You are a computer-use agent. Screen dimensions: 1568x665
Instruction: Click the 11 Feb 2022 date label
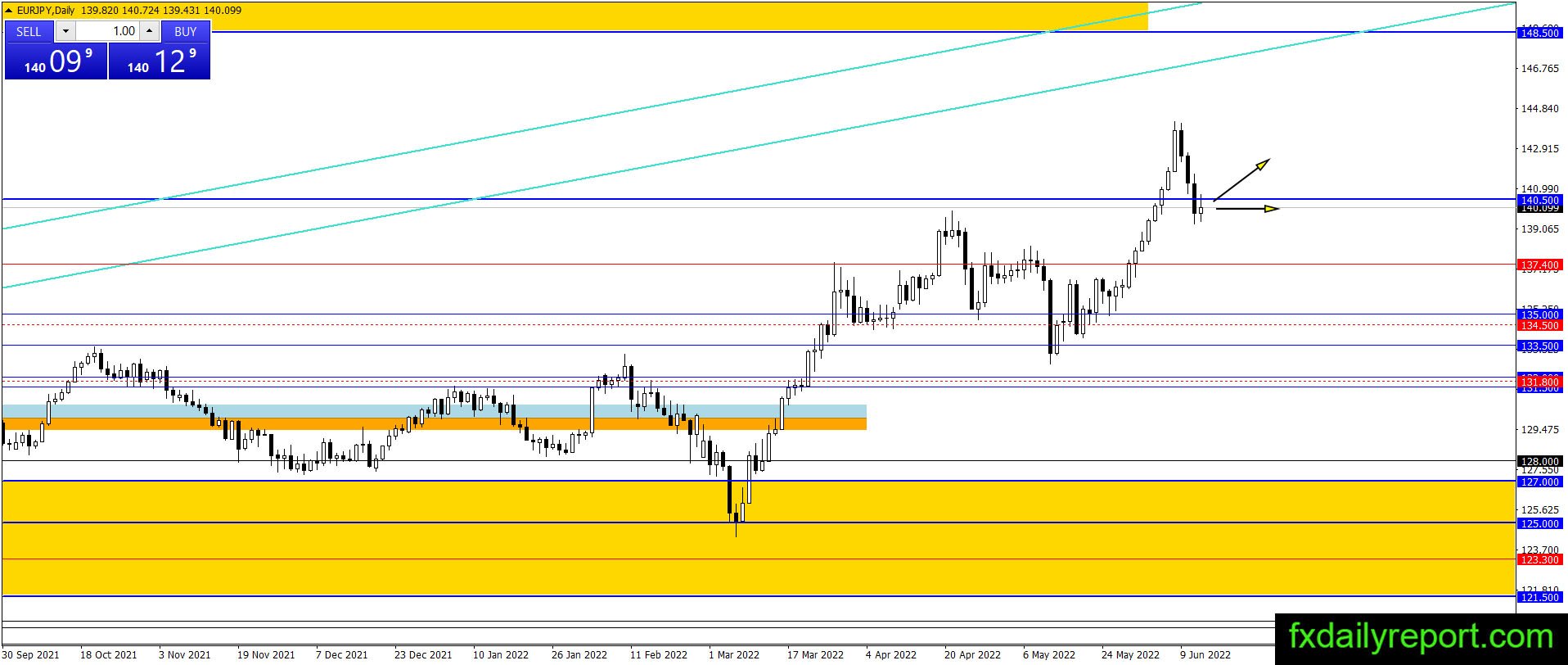659,654
